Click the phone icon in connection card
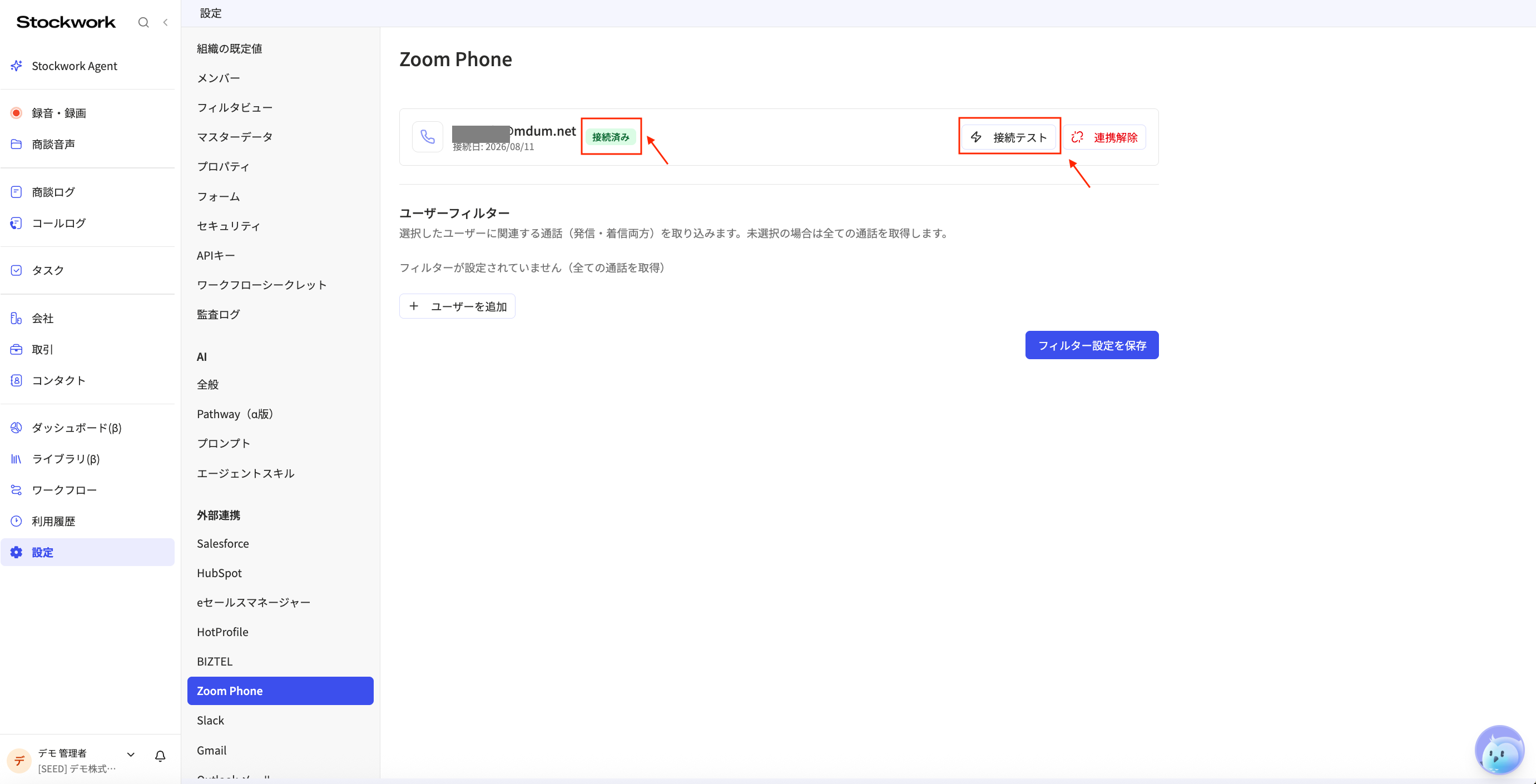Viewport: 1536px width, 784px height. click(x=428, y=137)
